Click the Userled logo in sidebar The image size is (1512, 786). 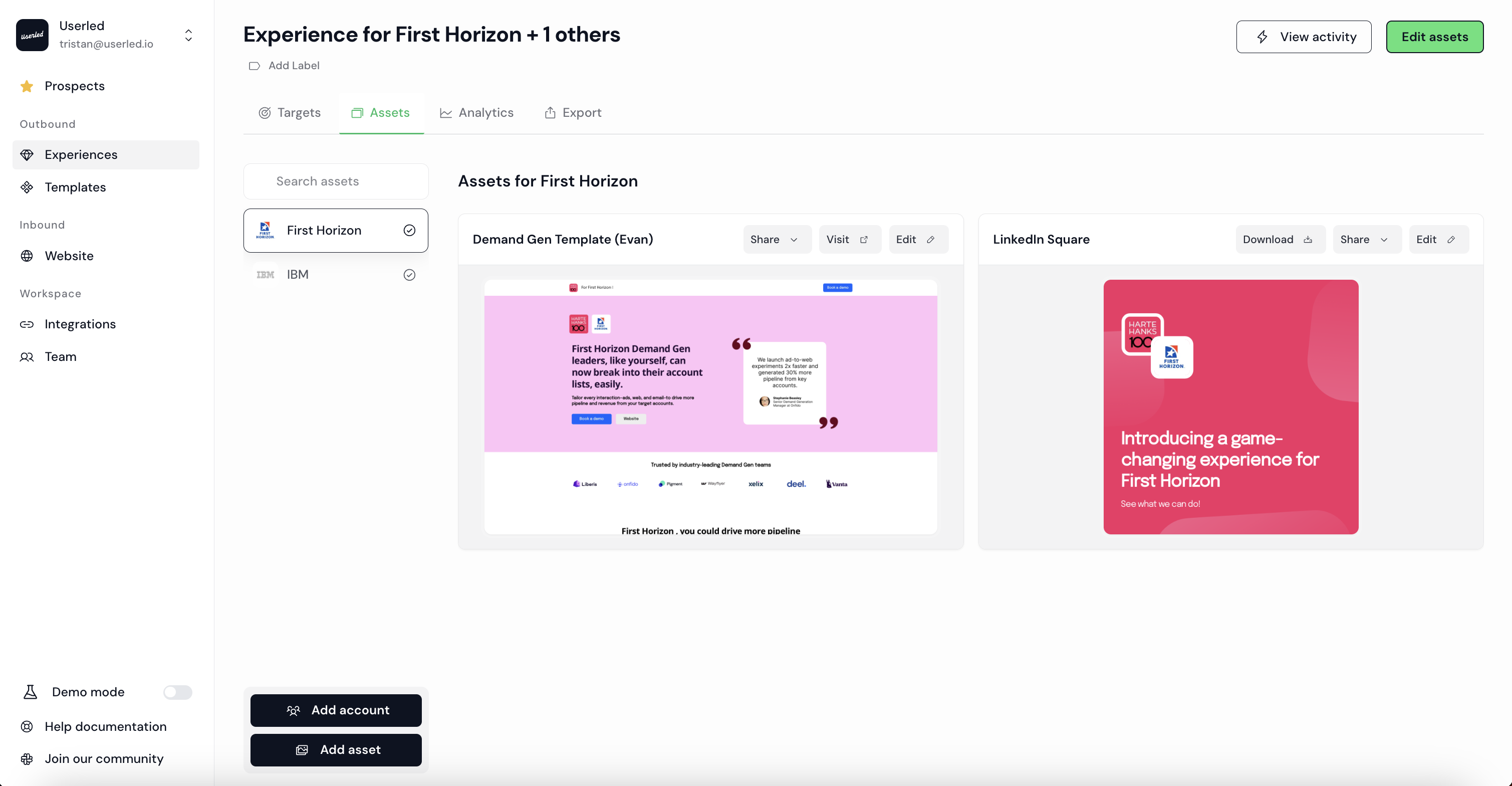[32, 35]
